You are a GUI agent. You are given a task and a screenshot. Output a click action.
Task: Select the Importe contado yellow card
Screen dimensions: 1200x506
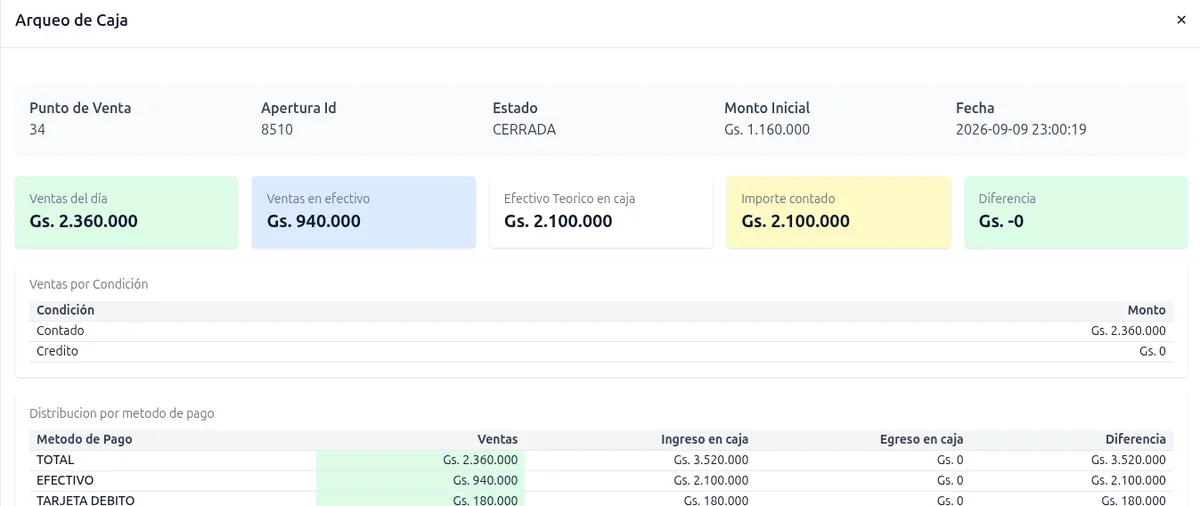838,212
